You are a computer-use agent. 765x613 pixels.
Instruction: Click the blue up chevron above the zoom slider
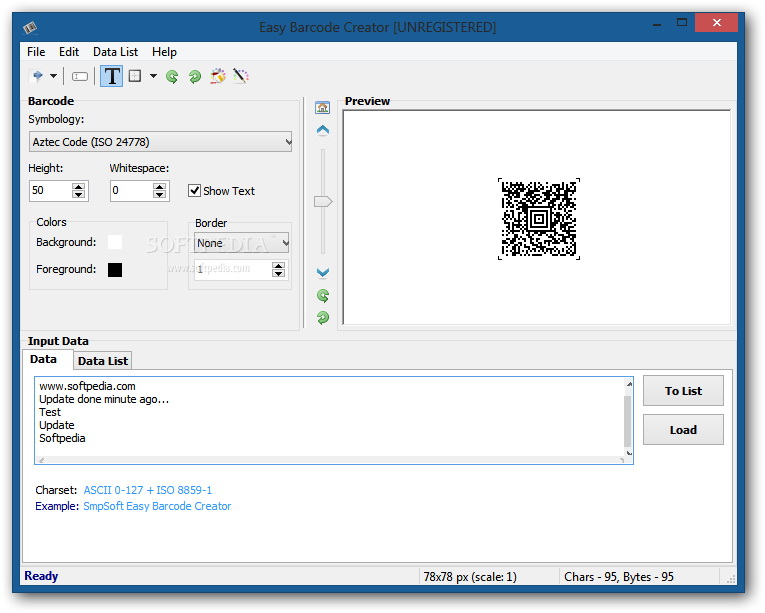coord(323,130)
